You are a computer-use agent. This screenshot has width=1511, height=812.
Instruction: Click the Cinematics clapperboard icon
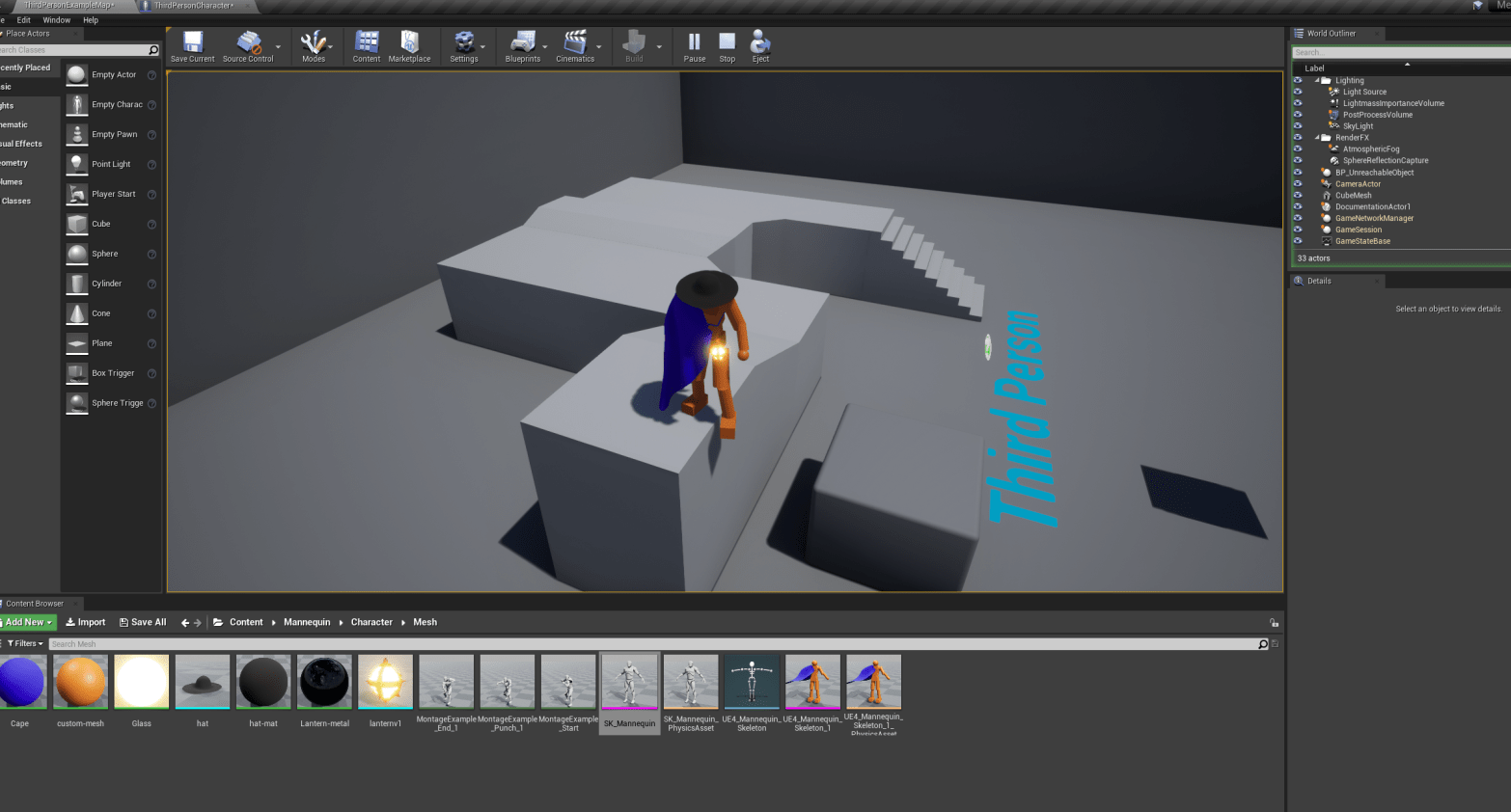[x=575, y=44]
